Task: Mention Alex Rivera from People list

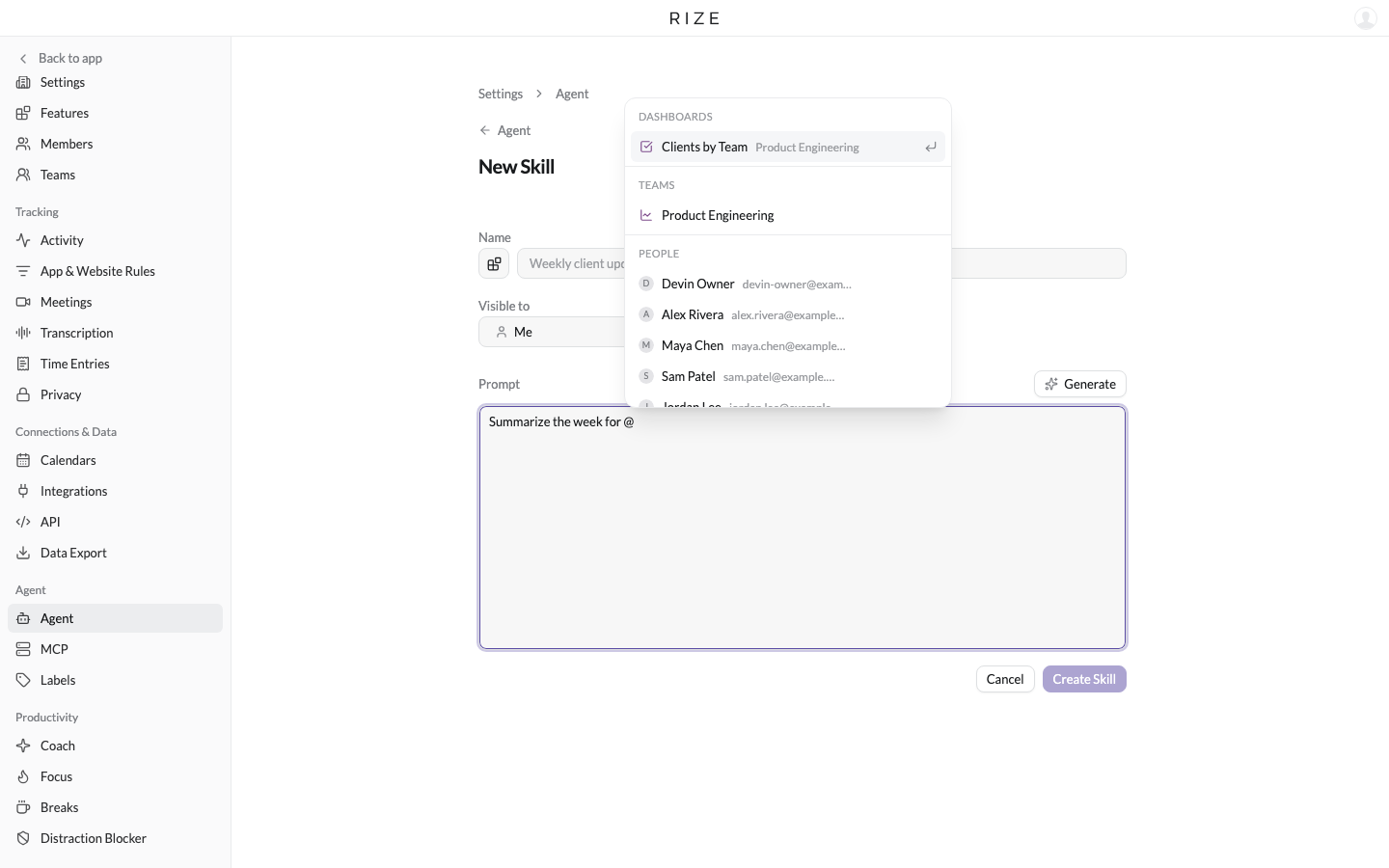Action: [x=788, y=314]
